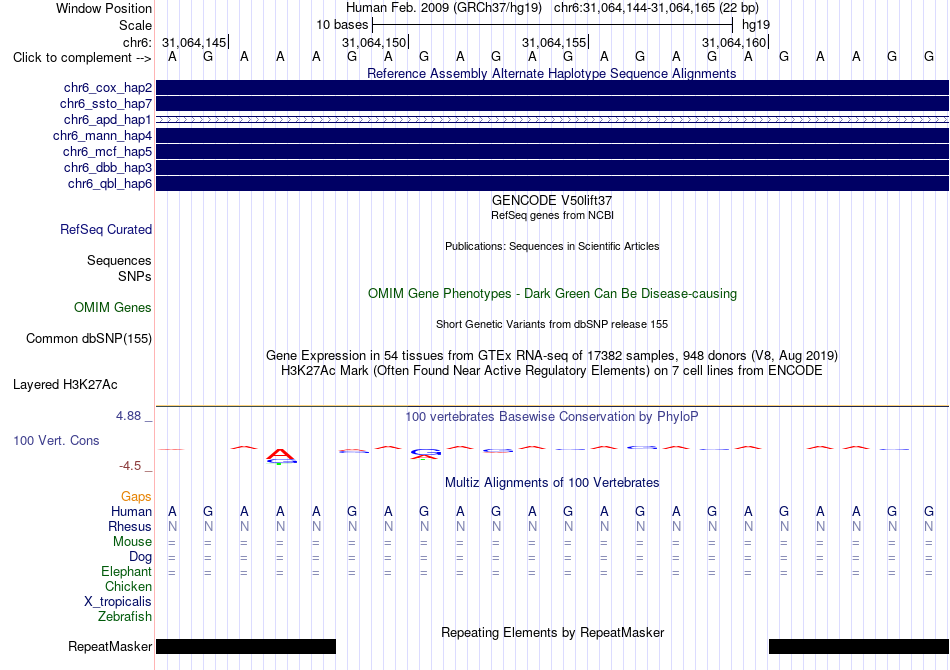Click position label 31,064,160
Viewport: 950px width, 670px height.
734,42
